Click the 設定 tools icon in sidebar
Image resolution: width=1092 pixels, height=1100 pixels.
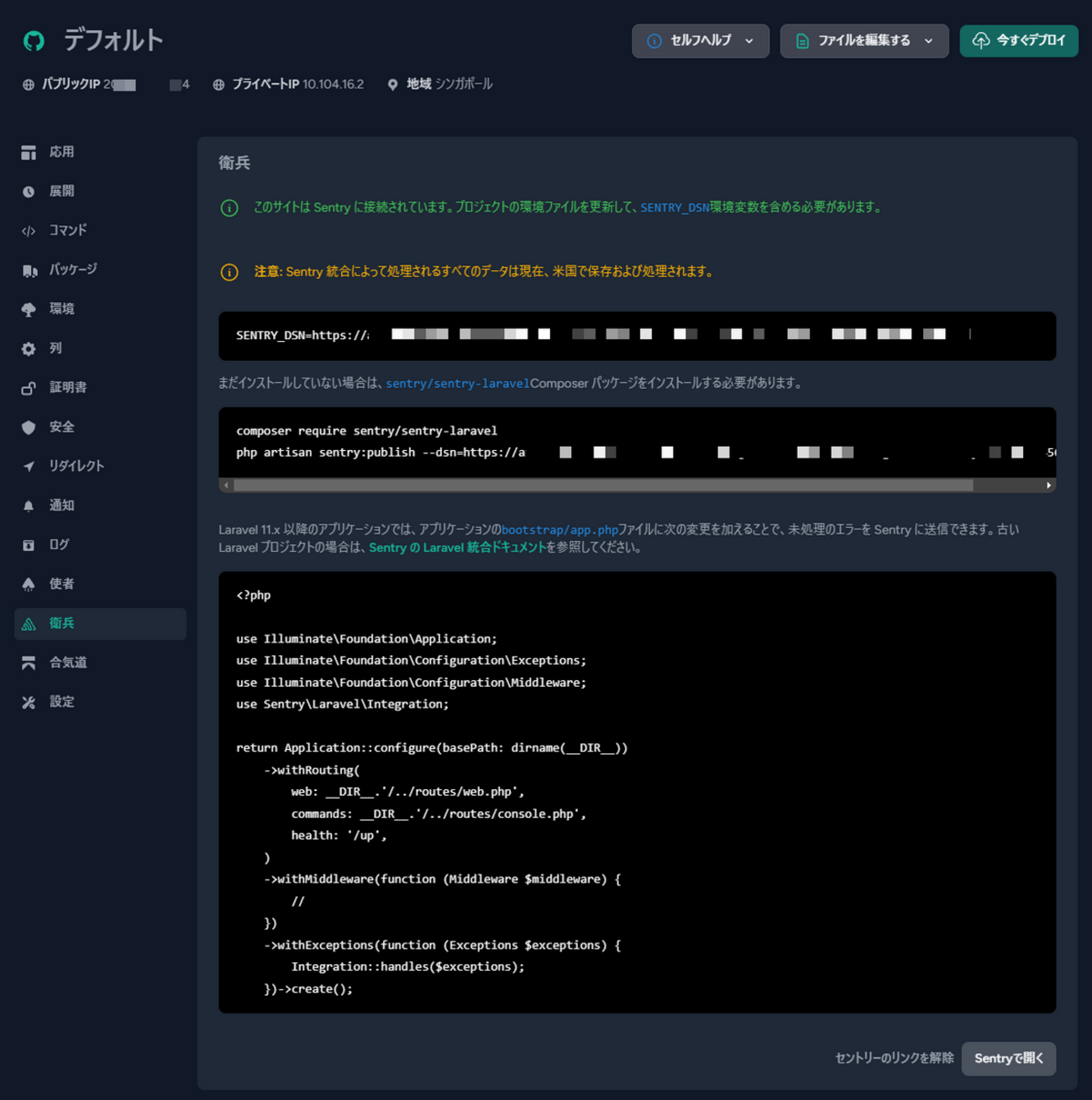pos(29,702)
